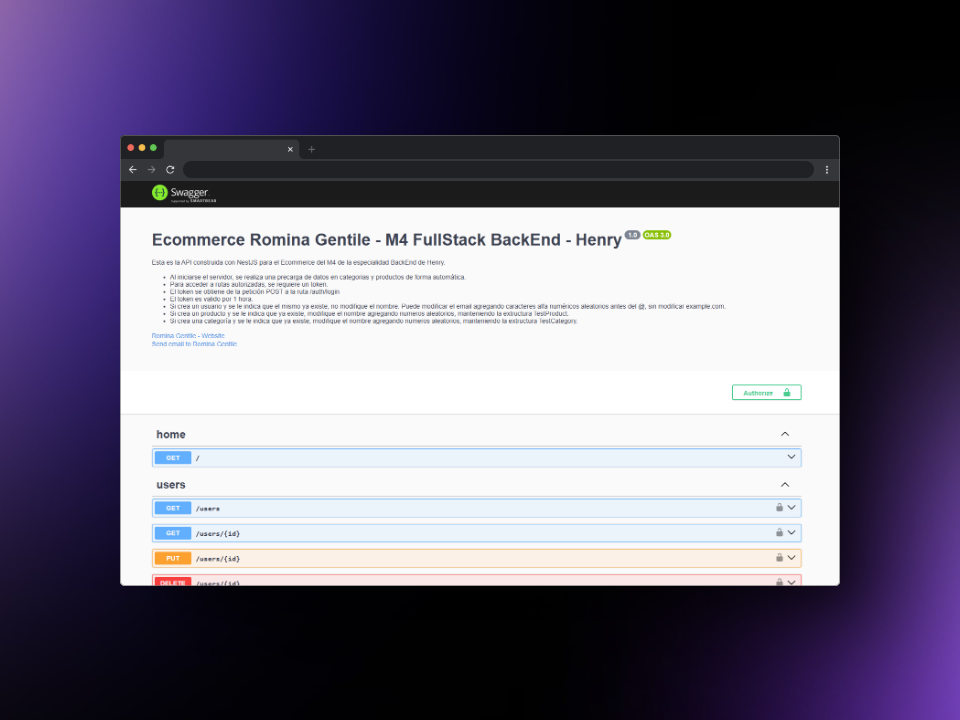Click the /users path text

208,509
